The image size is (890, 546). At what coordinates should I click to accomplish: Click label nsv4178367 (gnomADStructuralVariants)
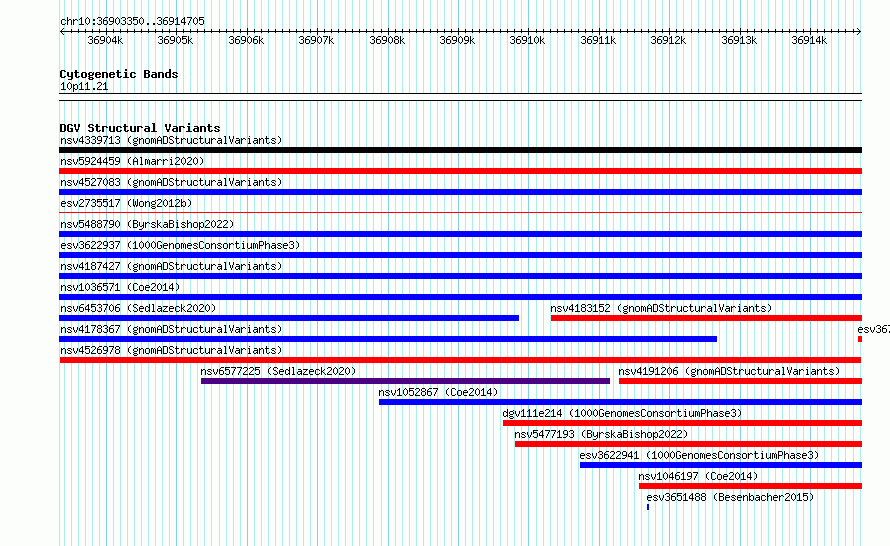click(x=171, y=329)
